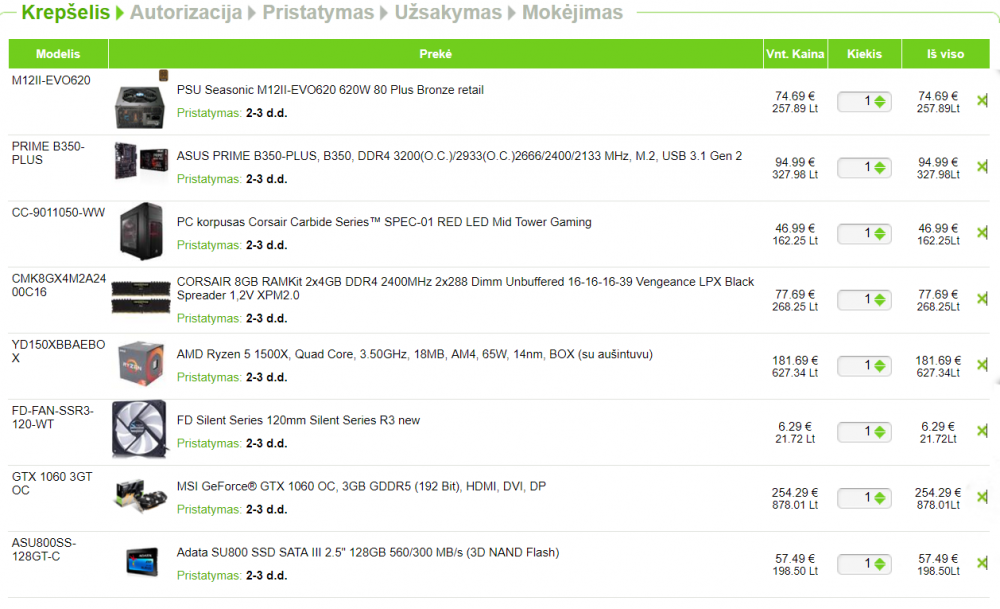Delete the MSI GeForce GTX 1060 row
Screen dimensions: 1000x609
982,497
